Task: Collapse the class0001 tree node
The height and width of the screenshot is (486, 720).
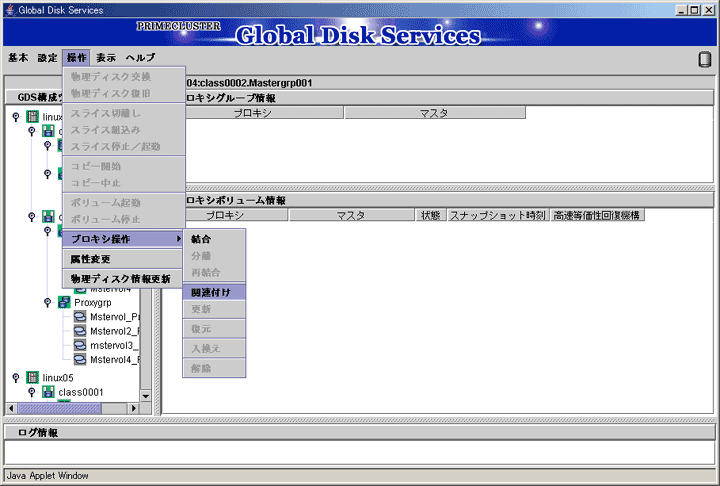Action: click(x=31, y=392)
